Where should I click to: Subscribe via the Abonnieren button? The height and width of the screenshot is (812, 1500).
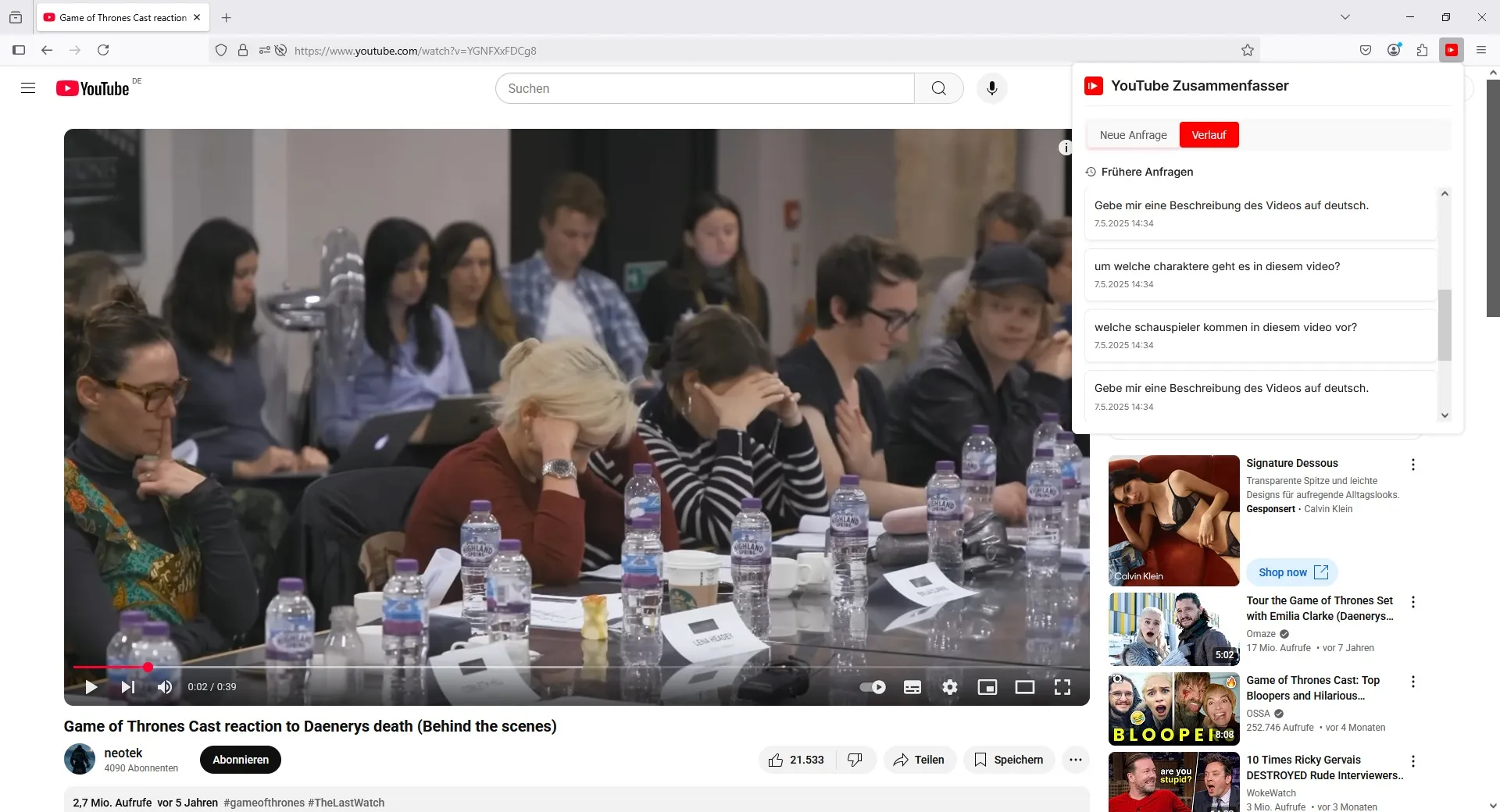pos(241,760)
